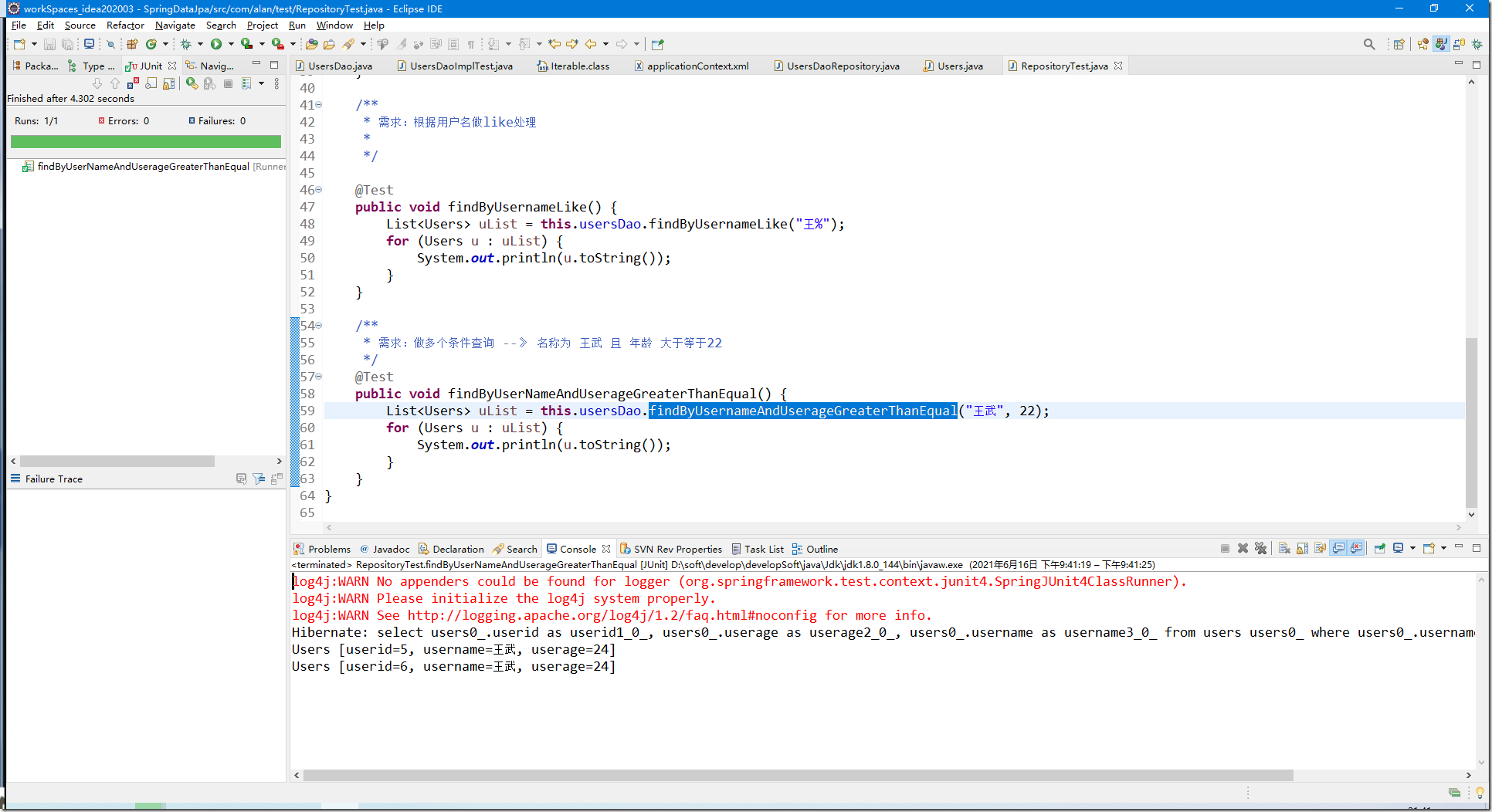The width and height of the screenshot is (1492, 812).
Task: Collapse the Javadoc comment fold at line 41
Action: (x=319, y=105)
